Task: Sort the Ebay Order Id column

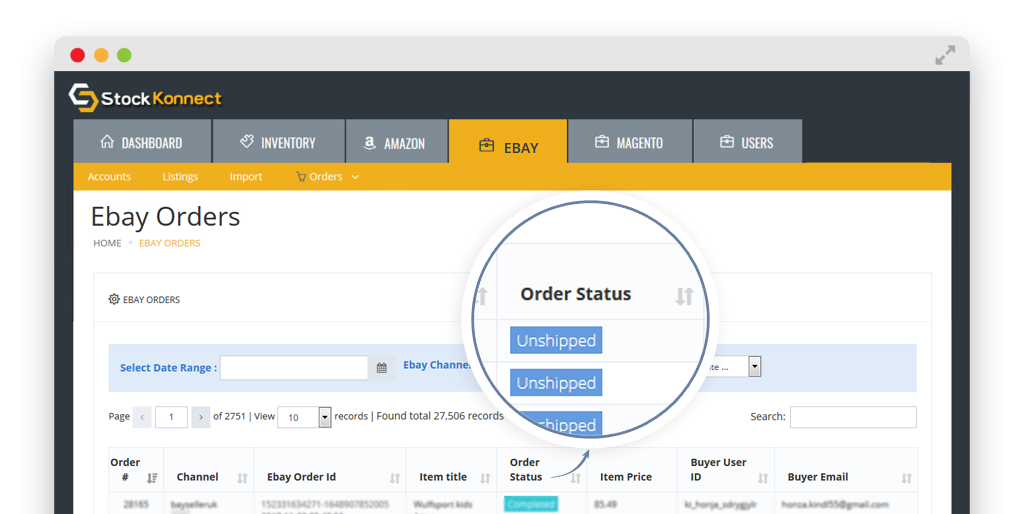Action: point(395,478)
